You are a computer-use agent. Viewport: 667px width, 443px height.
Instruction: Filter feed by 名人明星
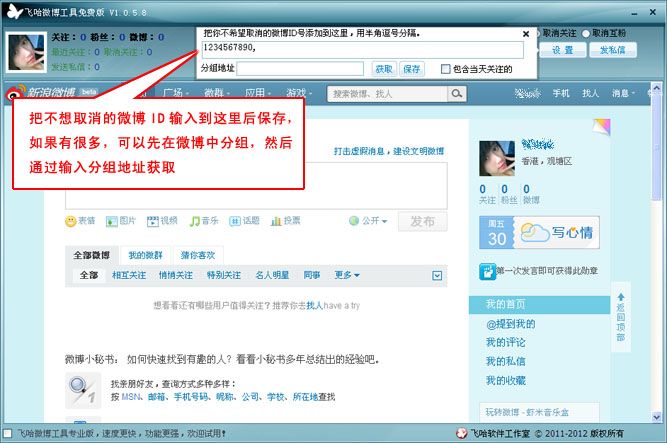[x=272, y=275]
